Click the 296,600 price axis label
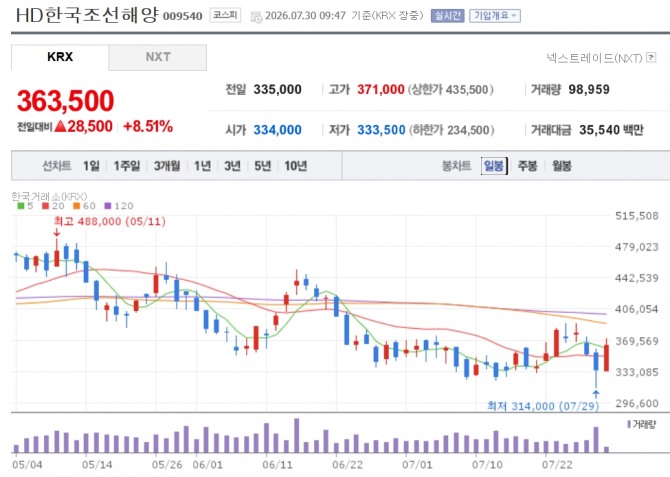 pos(637,403)
